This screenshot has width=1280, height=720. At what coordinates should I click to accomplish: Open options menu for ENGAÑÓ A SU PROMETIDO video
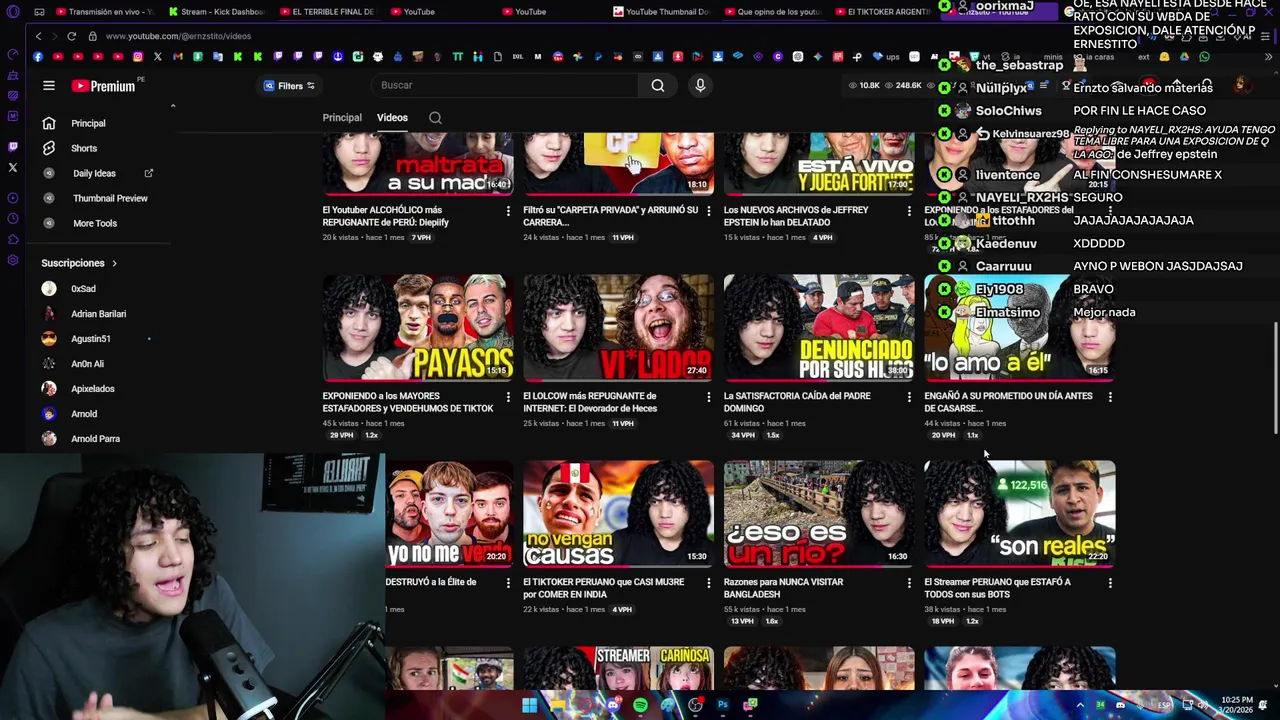[x=1110, y=397]
